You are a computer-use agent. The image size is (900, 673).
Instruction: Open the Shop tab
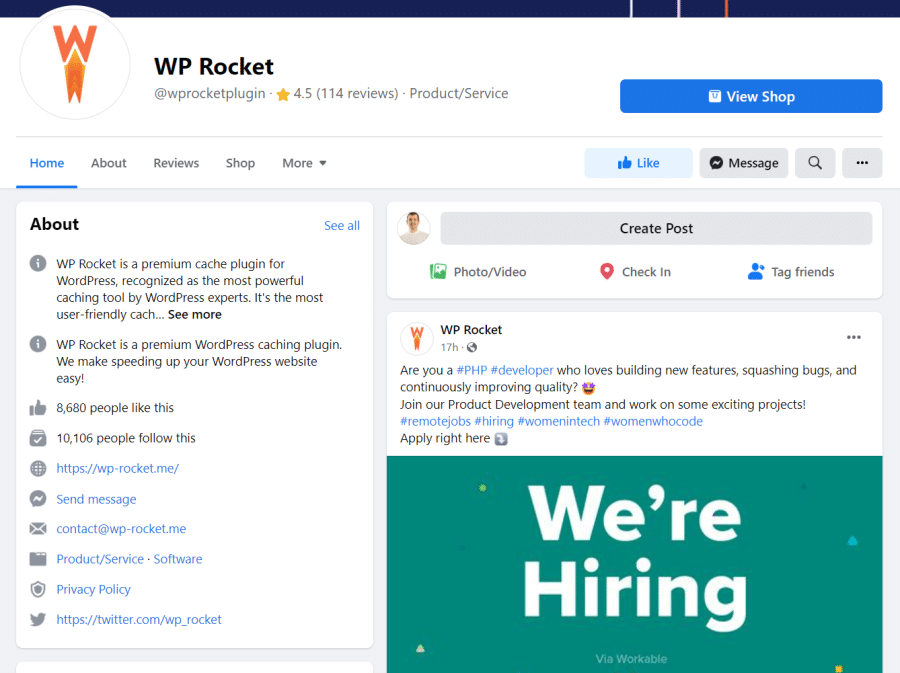click(x=240, y=163)
